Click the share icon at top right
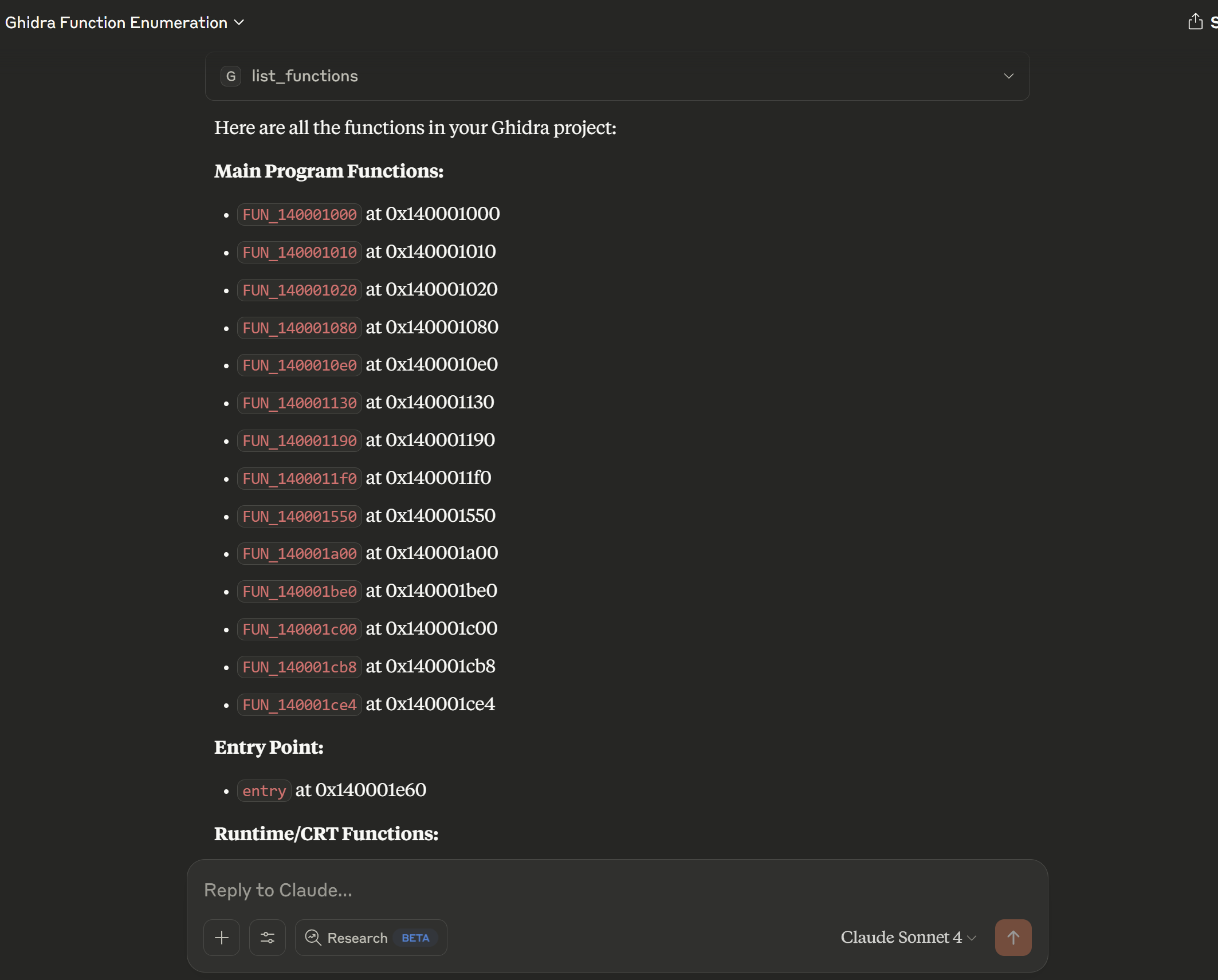The width and height of the screenshot is (1218, 980). pyautogui.click(x=1195, y=22)
